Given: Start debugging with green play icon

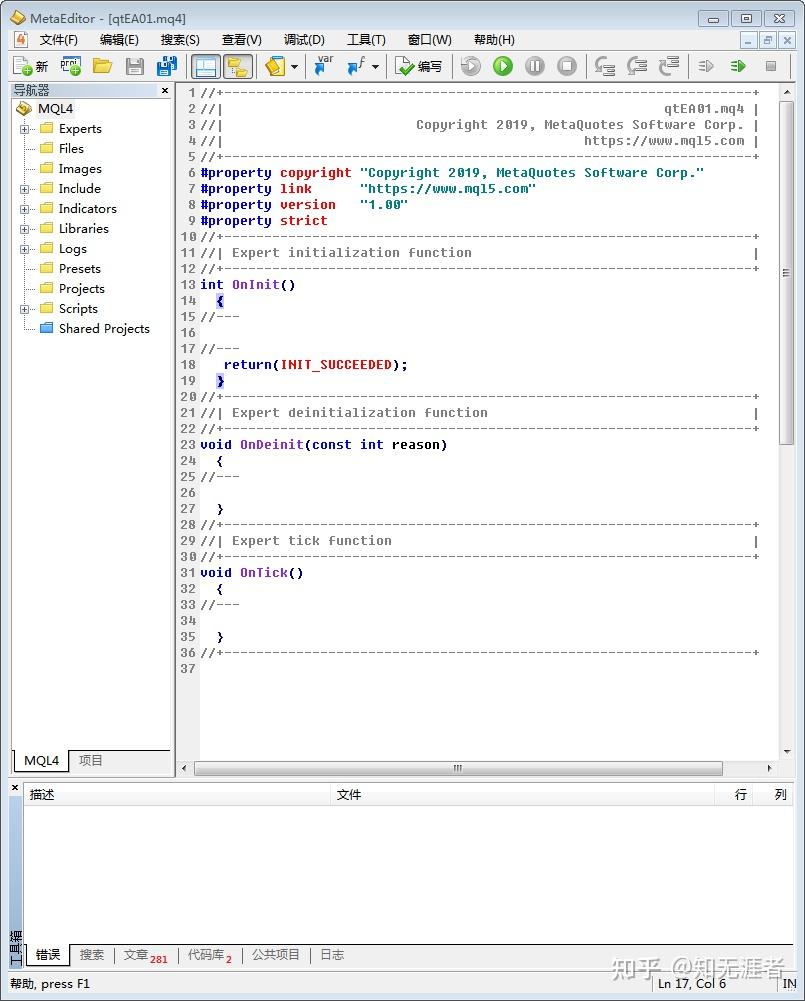Looking at the screenshot, I should [503, 66].
